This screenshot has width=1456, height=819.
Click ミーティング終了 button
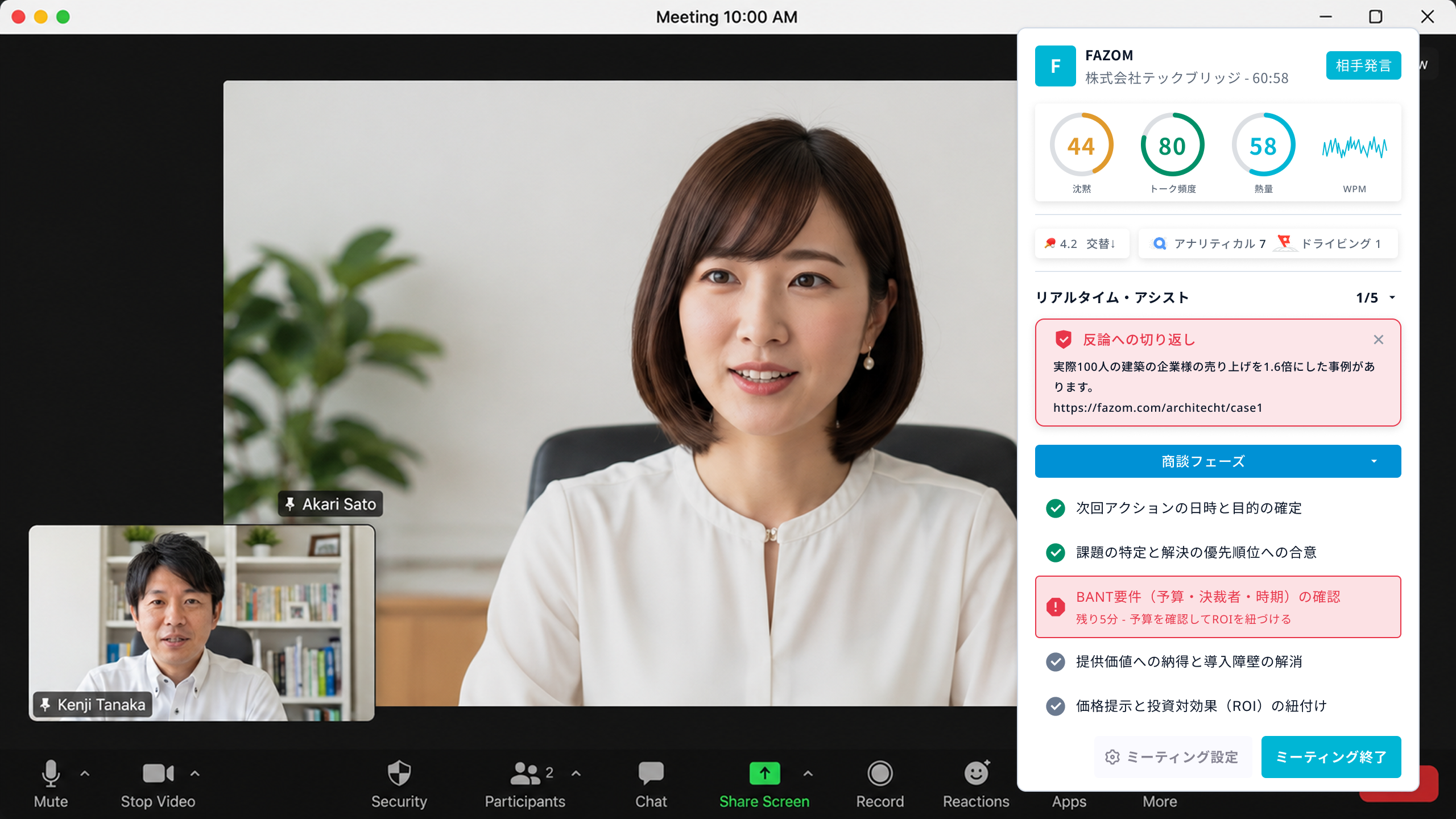[x=1331, y=757]
